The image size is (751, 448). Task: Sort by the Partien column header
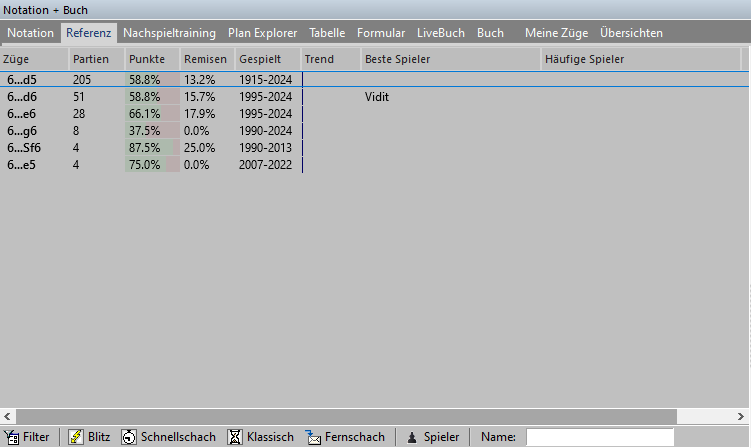click(x=91, y=59)
